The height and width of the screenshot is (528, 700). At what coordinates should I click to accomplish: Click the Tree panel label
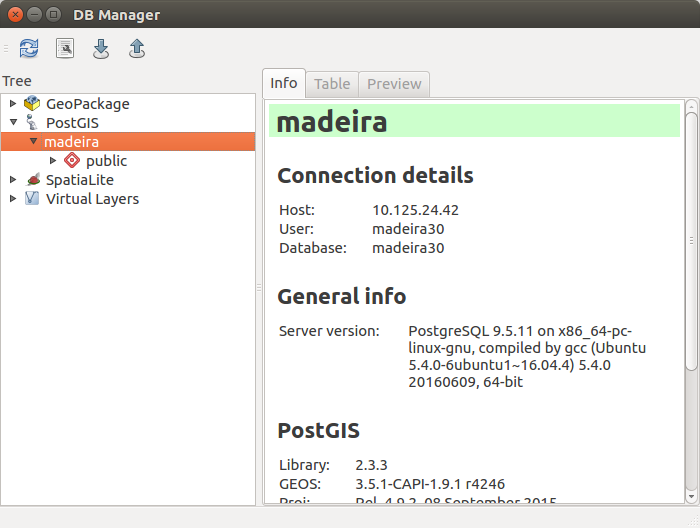[x=17, y=81]
